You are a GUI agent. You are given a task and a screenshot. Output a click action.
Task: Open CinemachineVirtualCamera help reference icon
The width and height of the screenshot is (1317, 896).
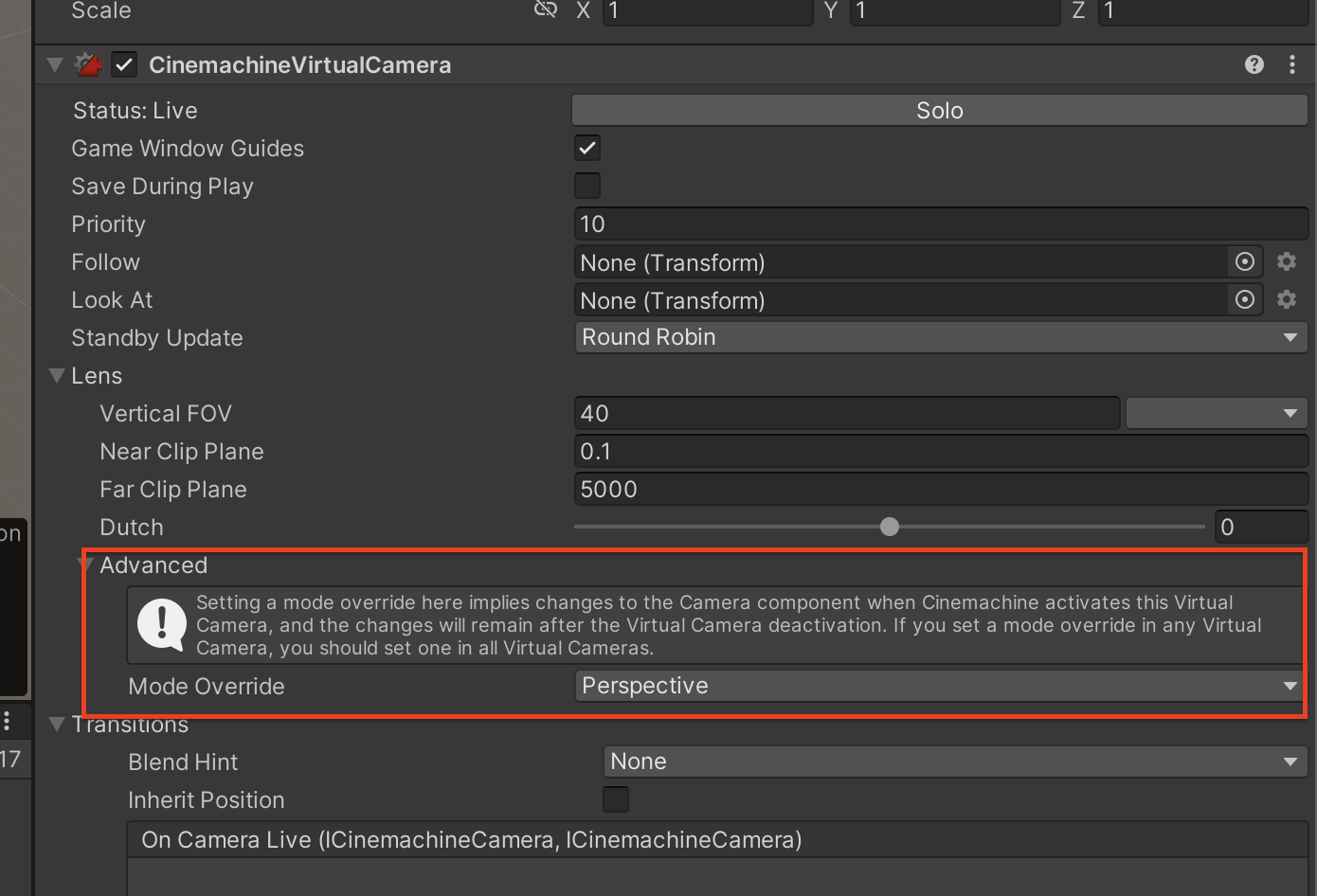point(1254,64)
